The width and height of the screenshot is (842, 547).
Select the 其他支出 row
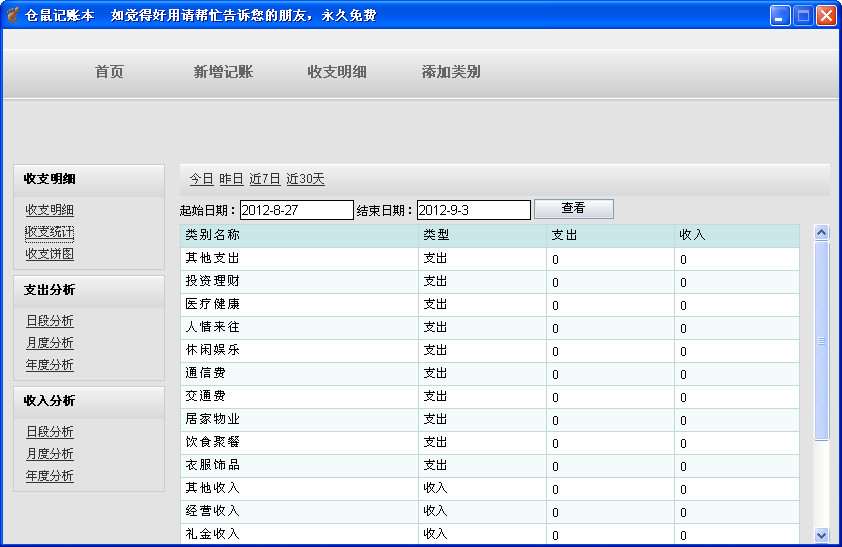(x=490, y=259)
